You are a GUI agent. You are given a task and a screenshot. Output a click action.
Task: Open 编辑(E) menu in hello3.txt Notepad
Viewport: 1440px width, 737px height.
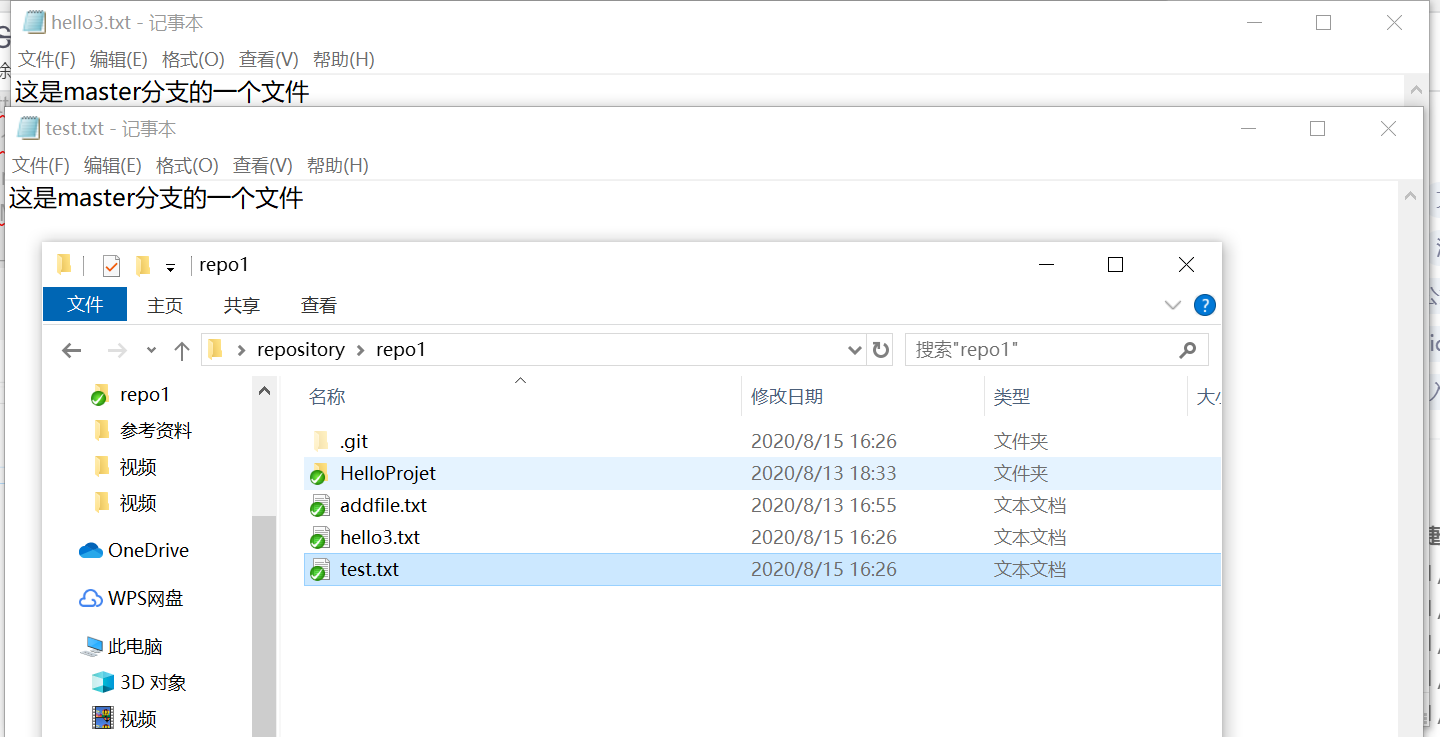point(119,59)
